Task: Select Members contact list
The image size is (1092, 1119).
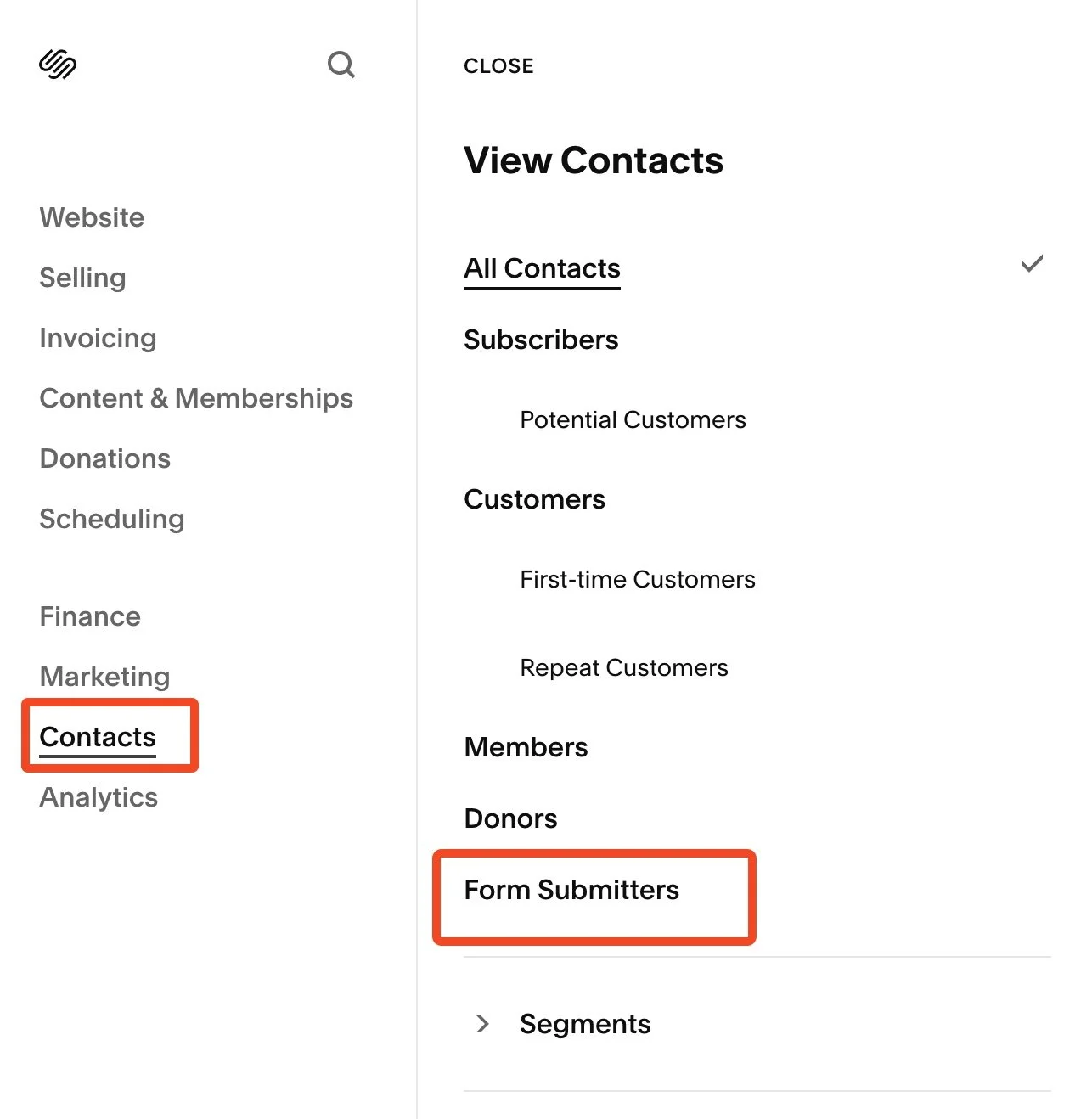Action: click(x=526, y=747)
